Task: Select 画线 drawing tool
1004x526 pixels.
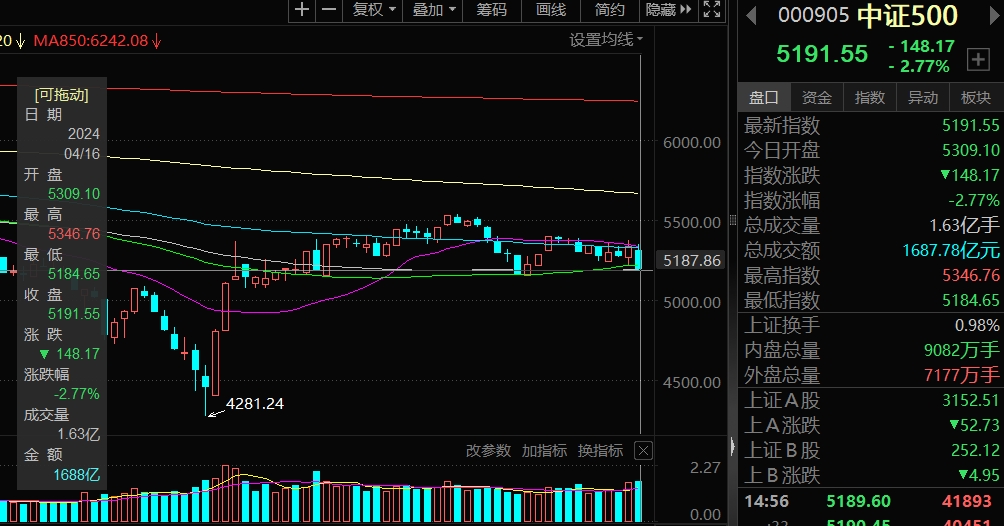Action: pyautogui.click(x=551, y=10)
